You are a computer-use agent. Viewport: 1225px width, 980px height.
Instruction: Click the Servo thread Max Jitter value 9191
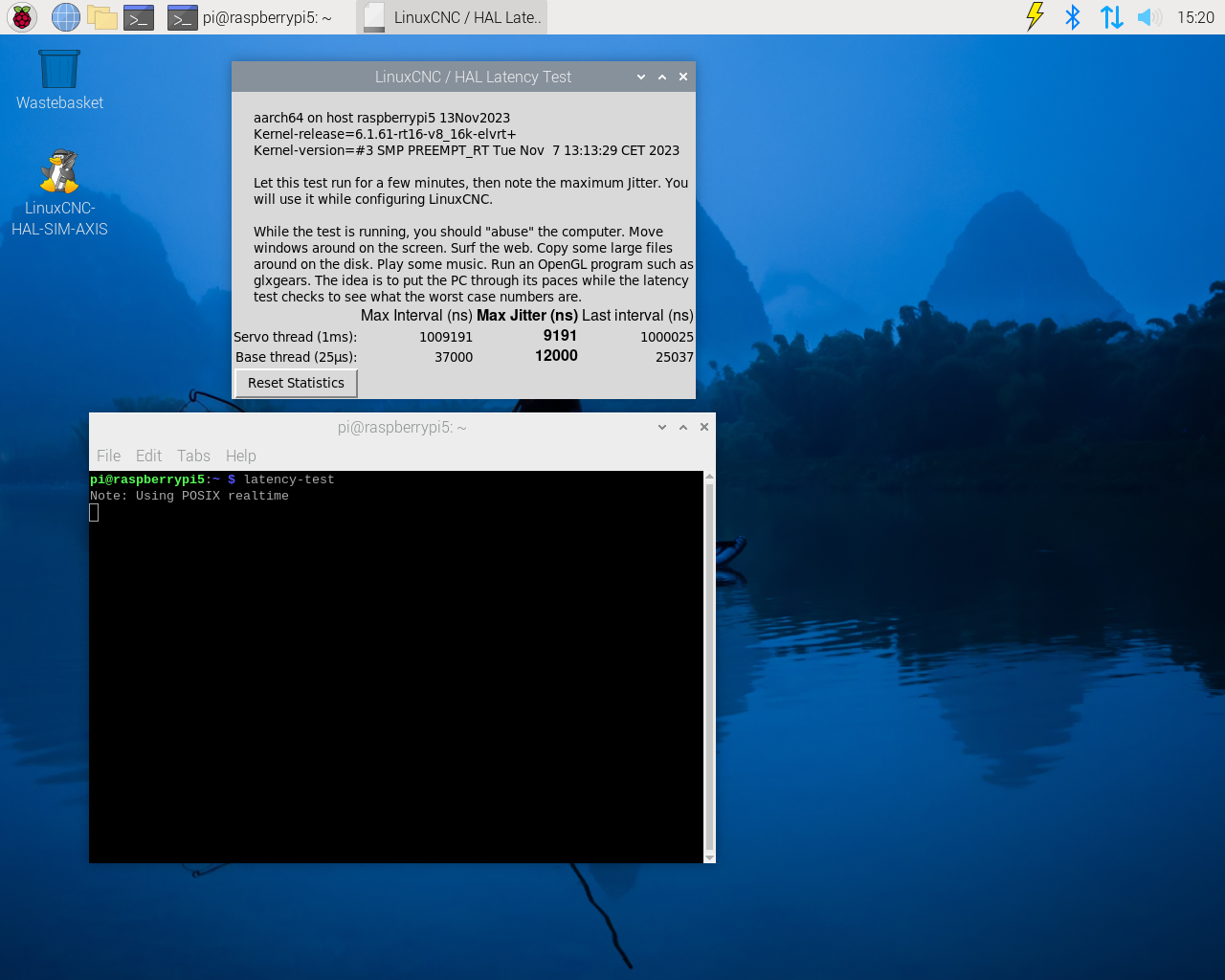click(560, 336)
